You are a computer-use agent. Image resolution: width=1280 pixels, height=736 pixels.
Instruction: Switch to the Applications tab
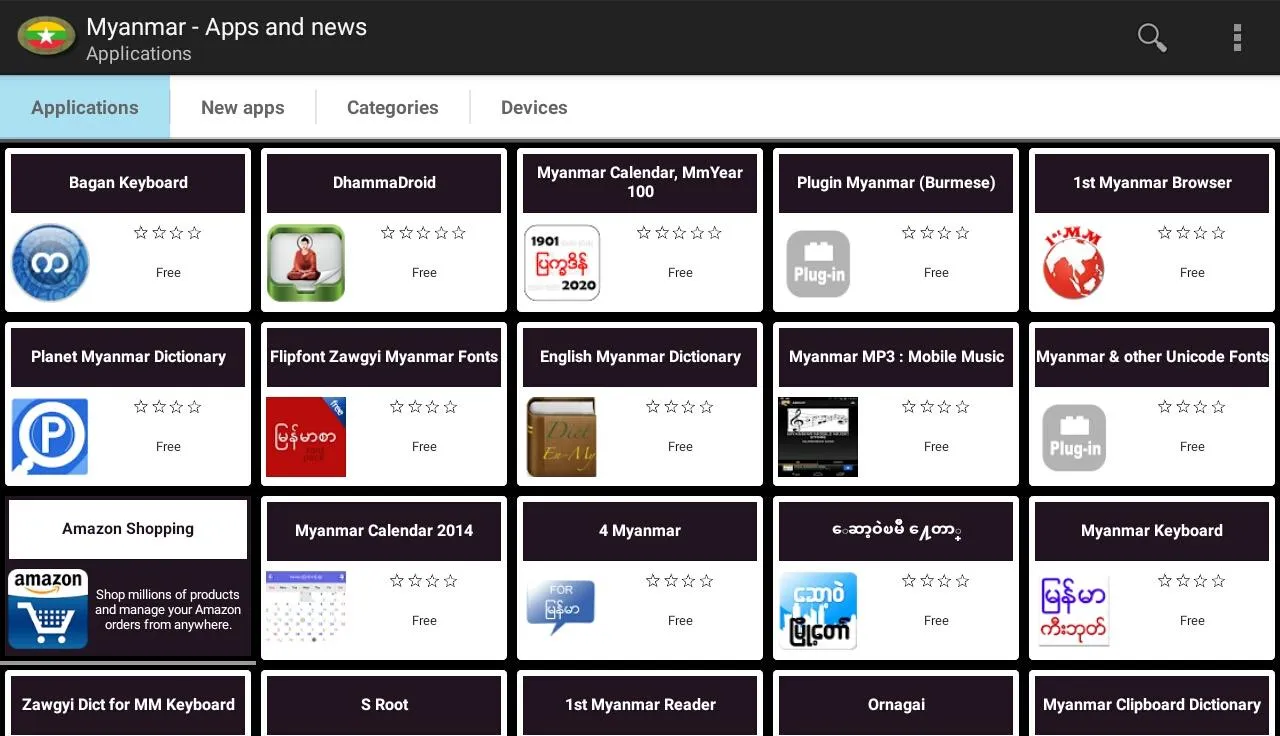[x=85, y=107]
